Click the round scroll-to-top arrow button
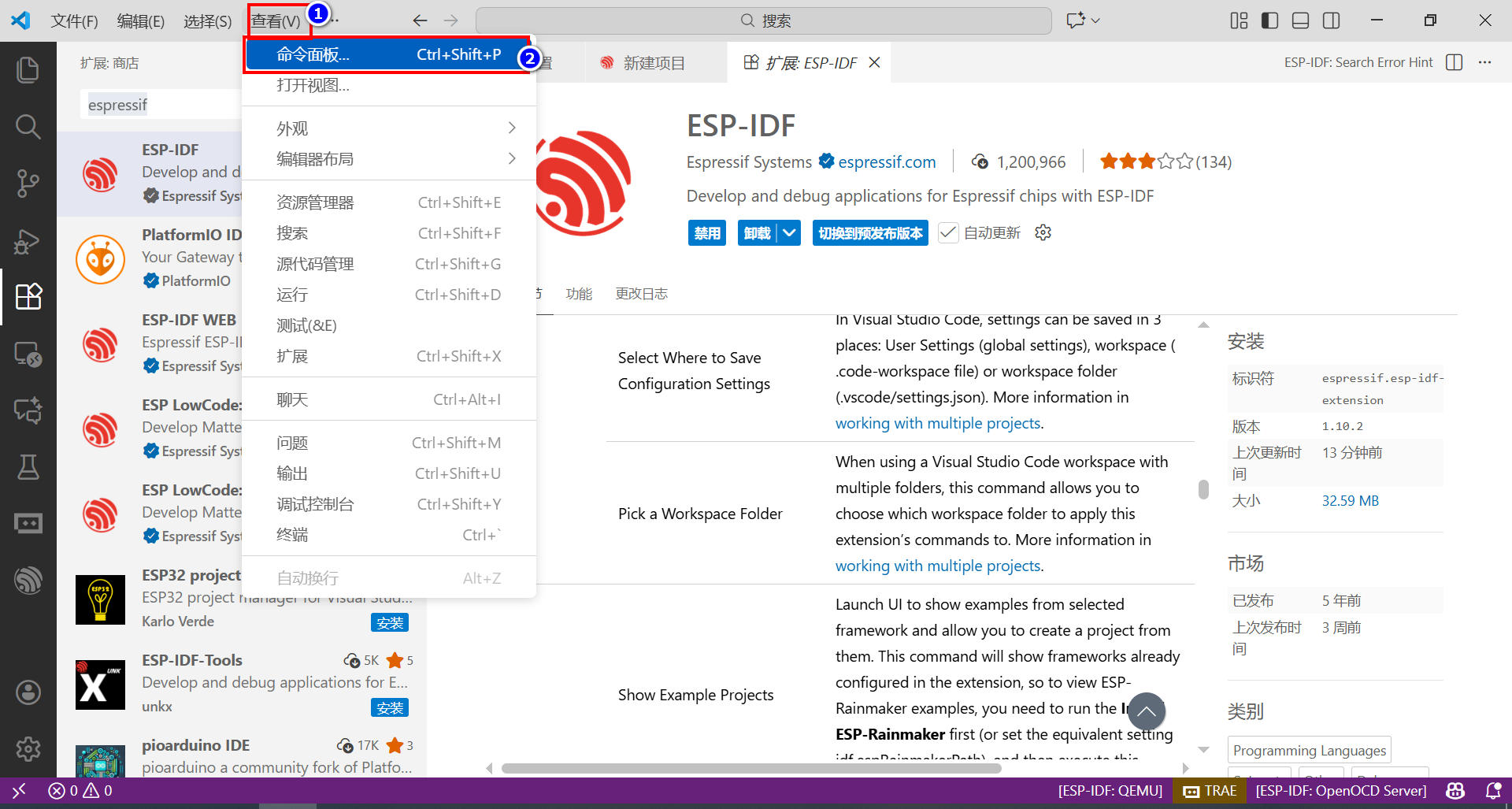The image size is (1512, 809). click(1147, 711)
